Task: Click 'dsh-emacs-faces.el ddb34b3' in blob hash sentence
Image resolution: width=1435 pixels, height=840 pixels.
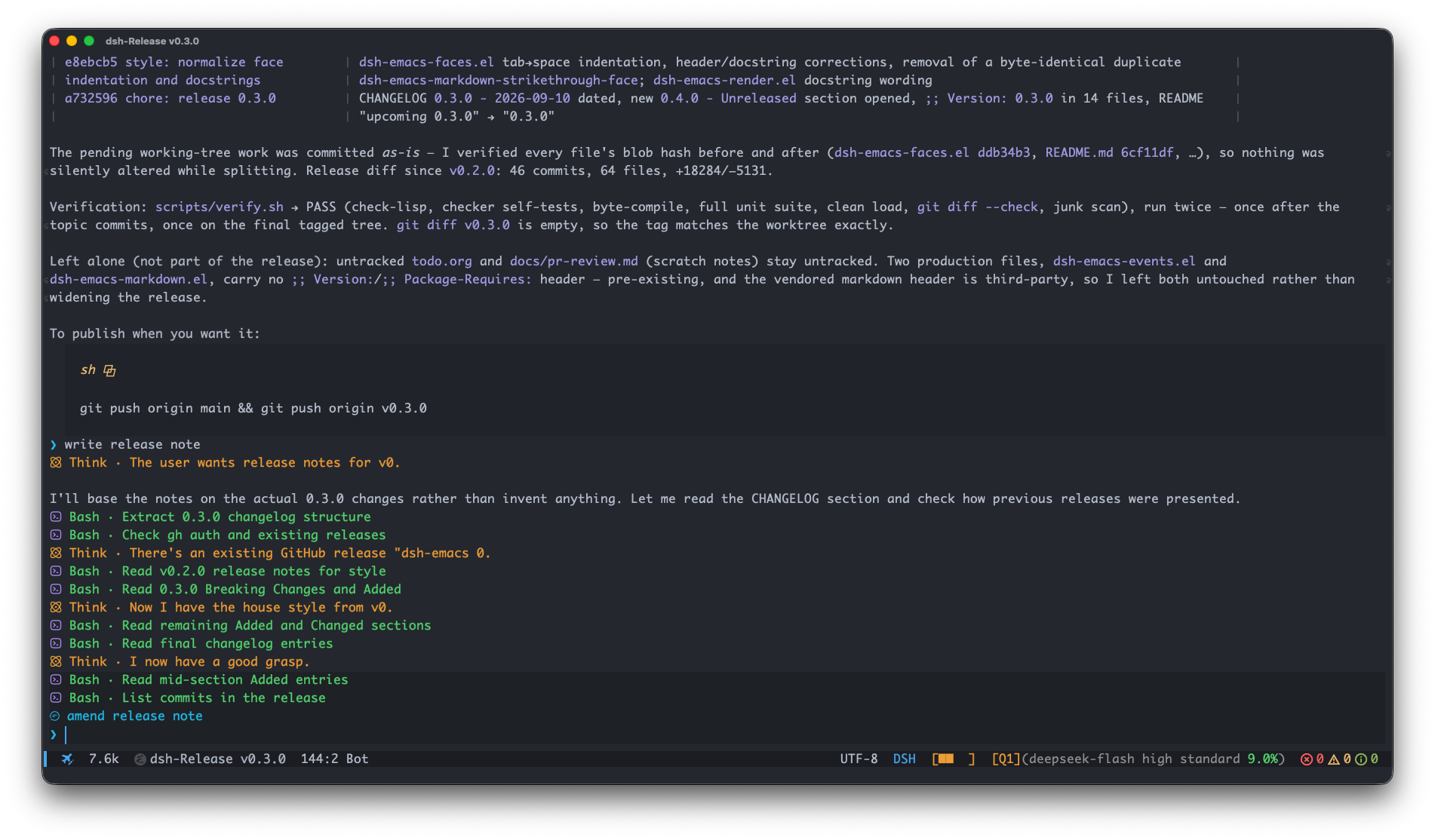Action: 932,152
